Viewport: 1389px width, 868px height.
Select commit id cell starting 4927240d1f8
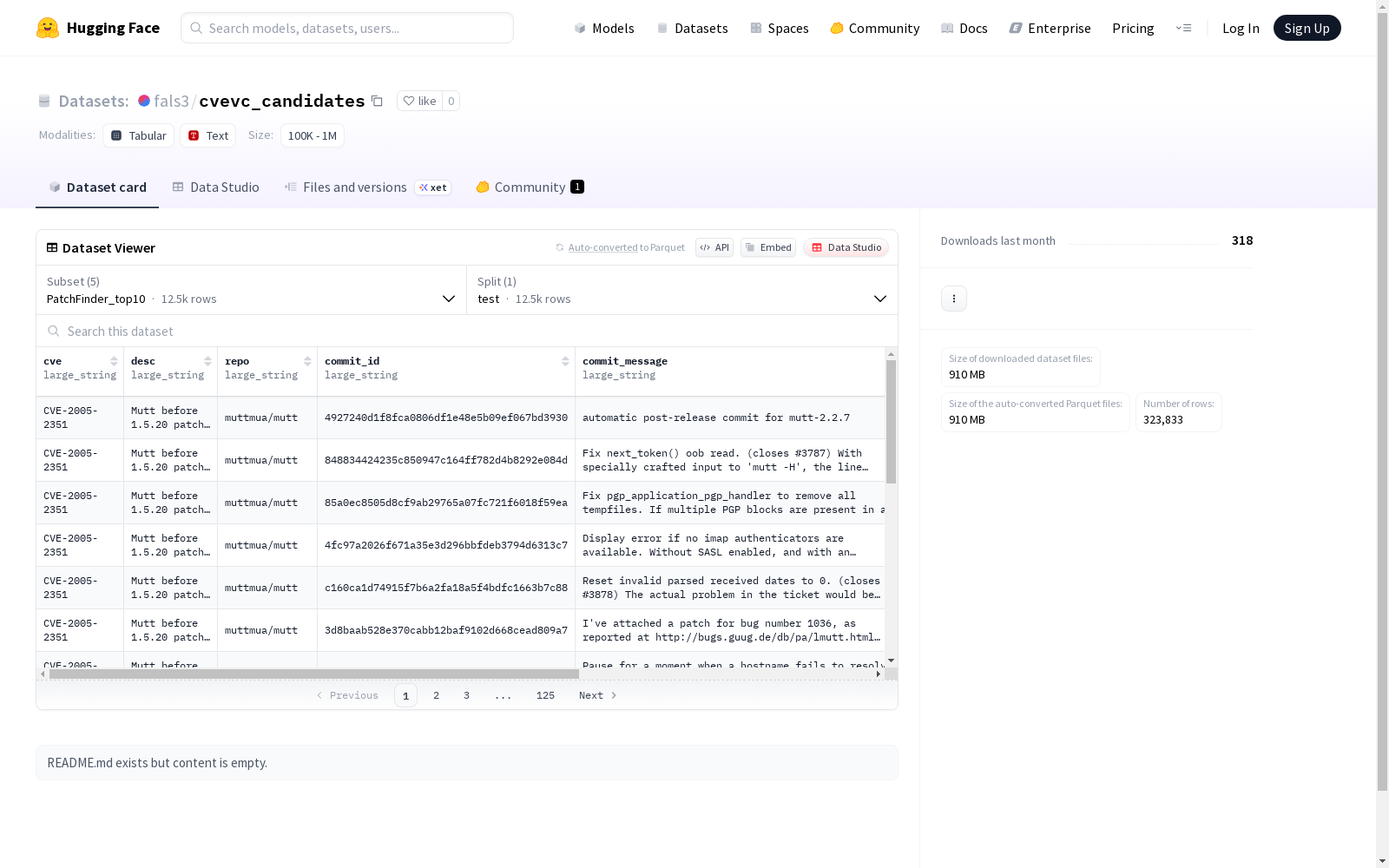click(x=446, y=418)
